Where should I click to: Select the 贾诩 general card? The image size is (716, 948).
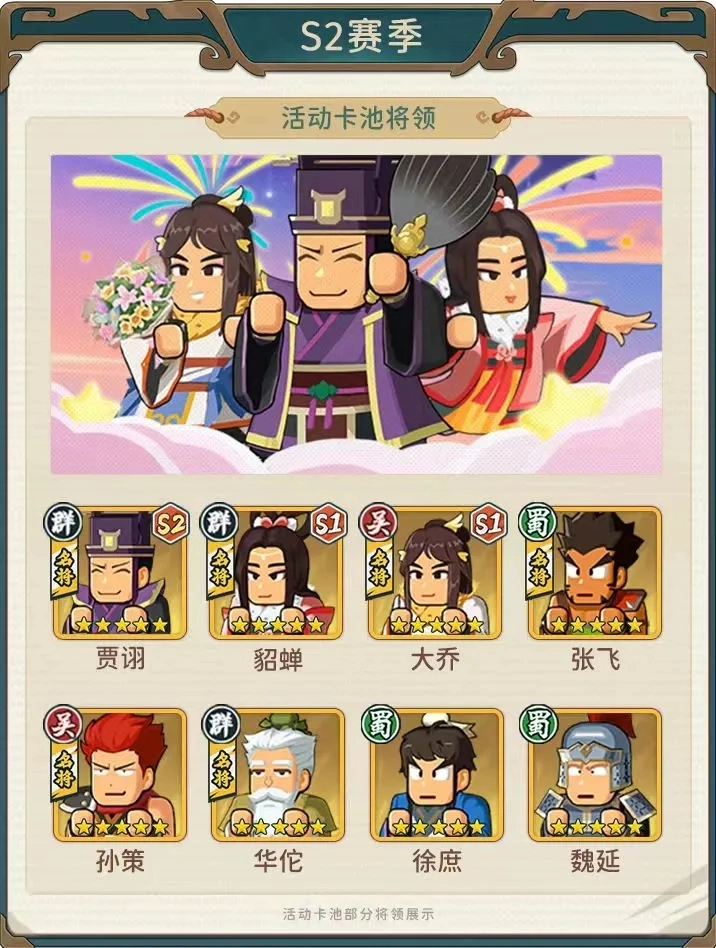(x=120, y=573)
